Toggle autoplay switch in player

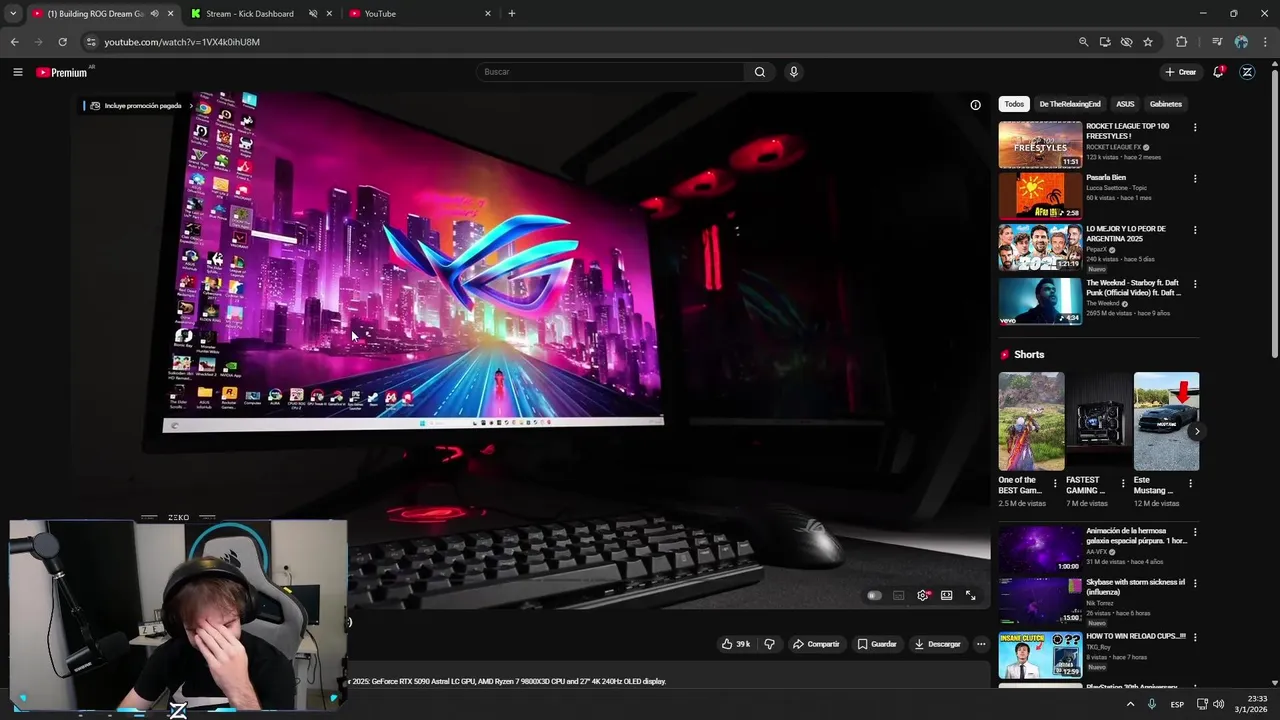tap(874, 595)
